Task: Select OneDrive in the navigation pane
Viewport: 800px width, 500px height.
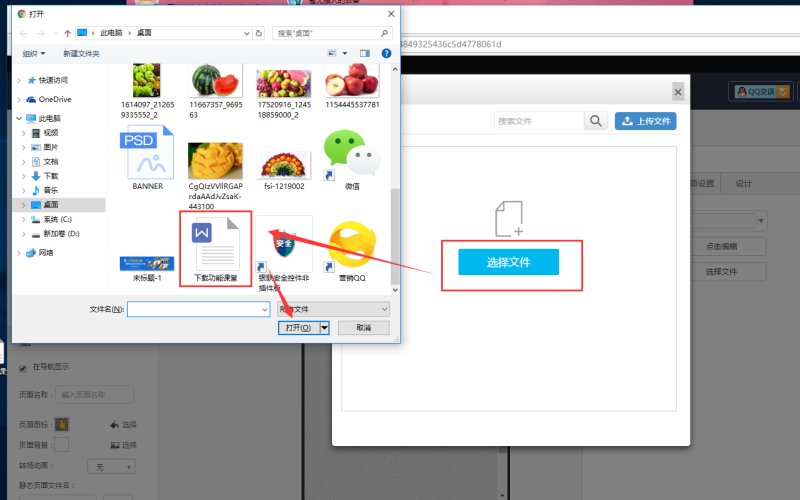Action: click(55, 99)
